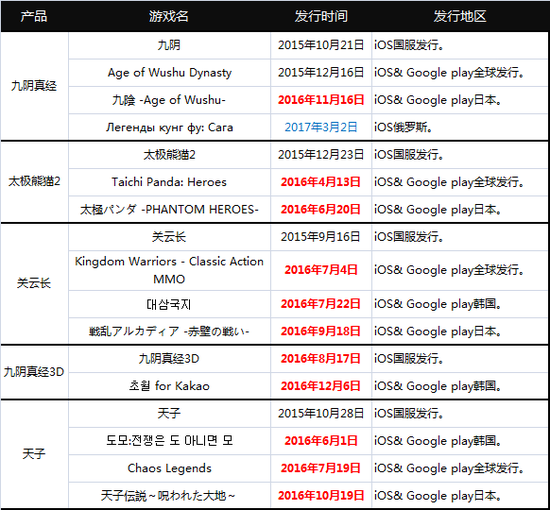Click red date 2016年7月4日
This screenshot has height=510, width=550.
pos(321,270)
